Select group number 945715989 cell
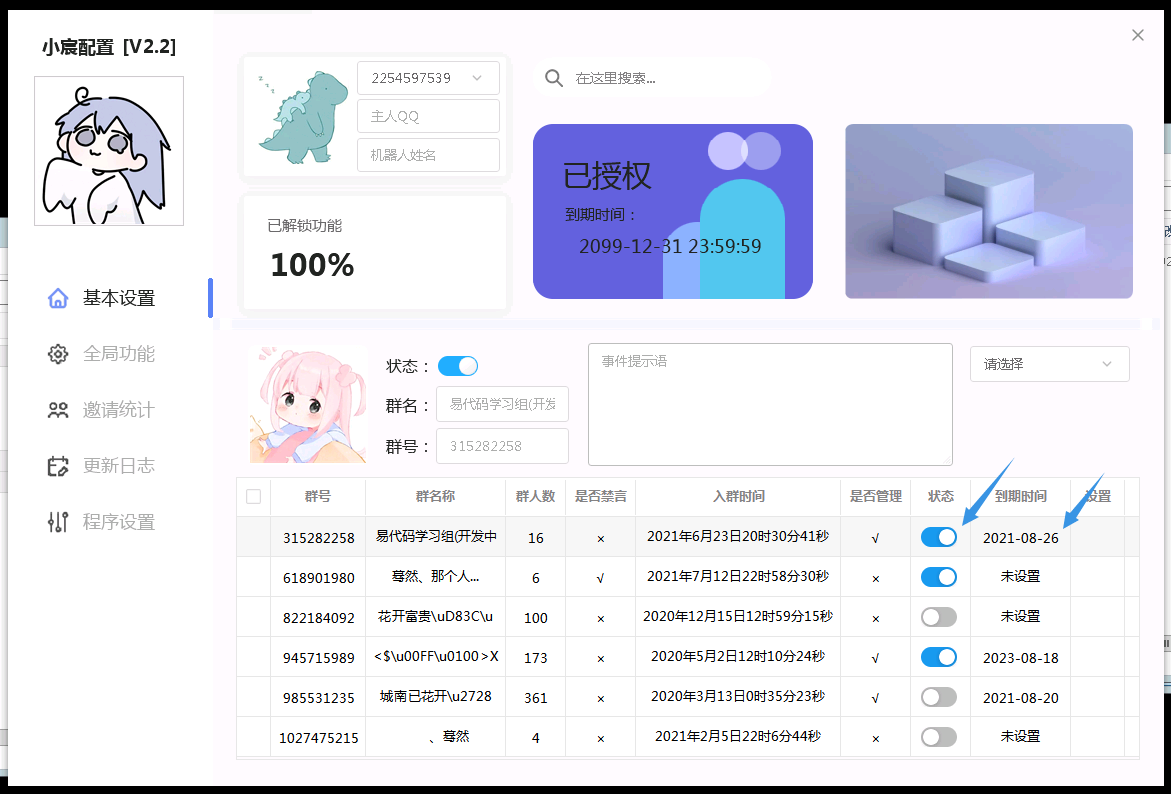 (x=318, y=658)
